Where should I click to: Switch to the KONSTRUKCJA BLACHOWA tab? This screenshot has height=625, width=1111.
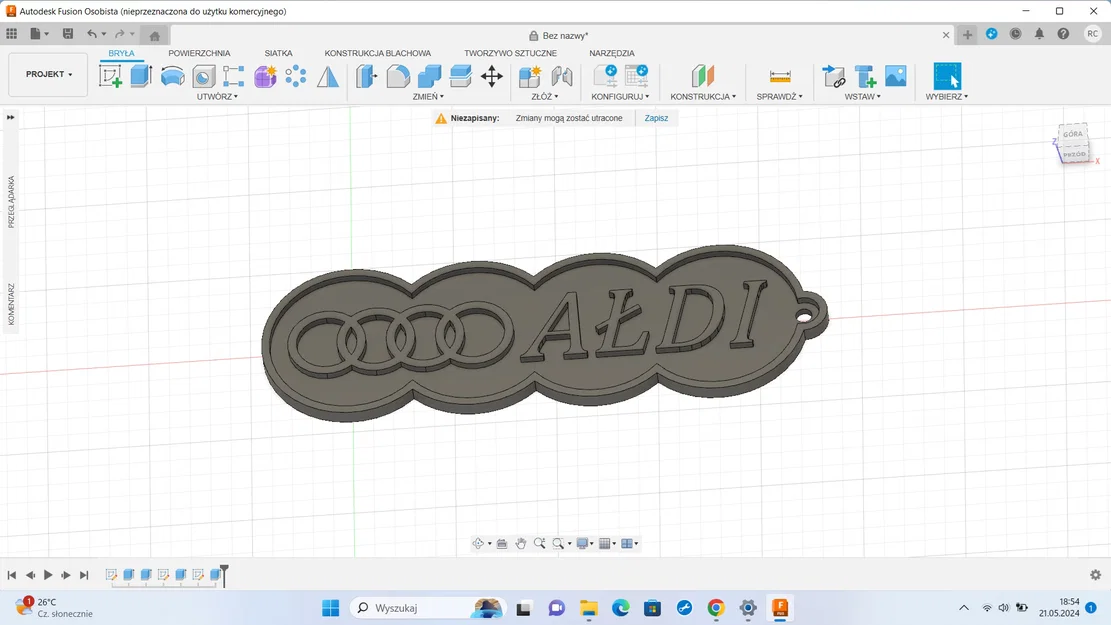click(378, 53)
